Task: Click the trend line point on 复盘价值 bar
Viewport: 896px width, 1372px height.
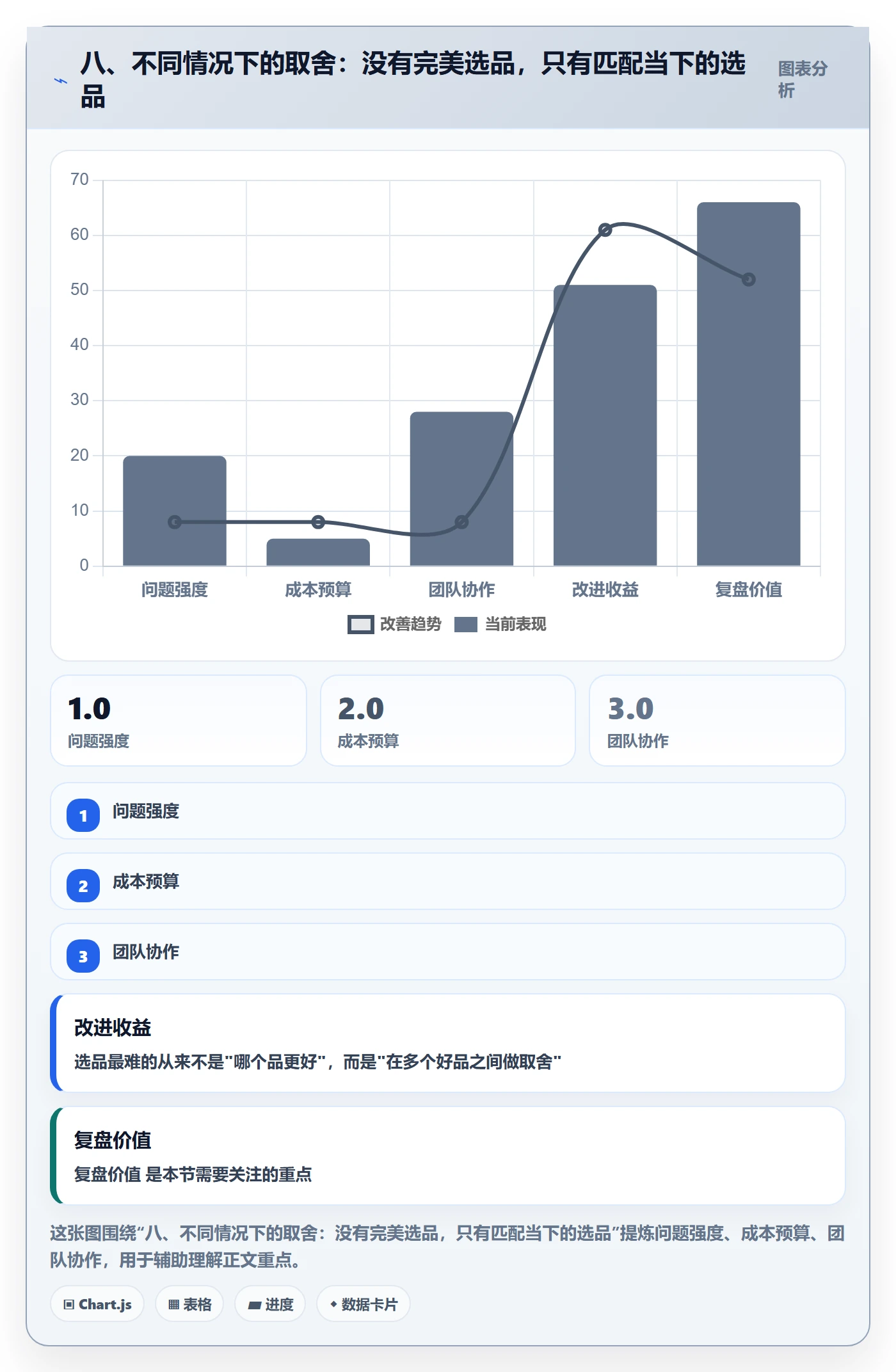Action: pos(749,280)
